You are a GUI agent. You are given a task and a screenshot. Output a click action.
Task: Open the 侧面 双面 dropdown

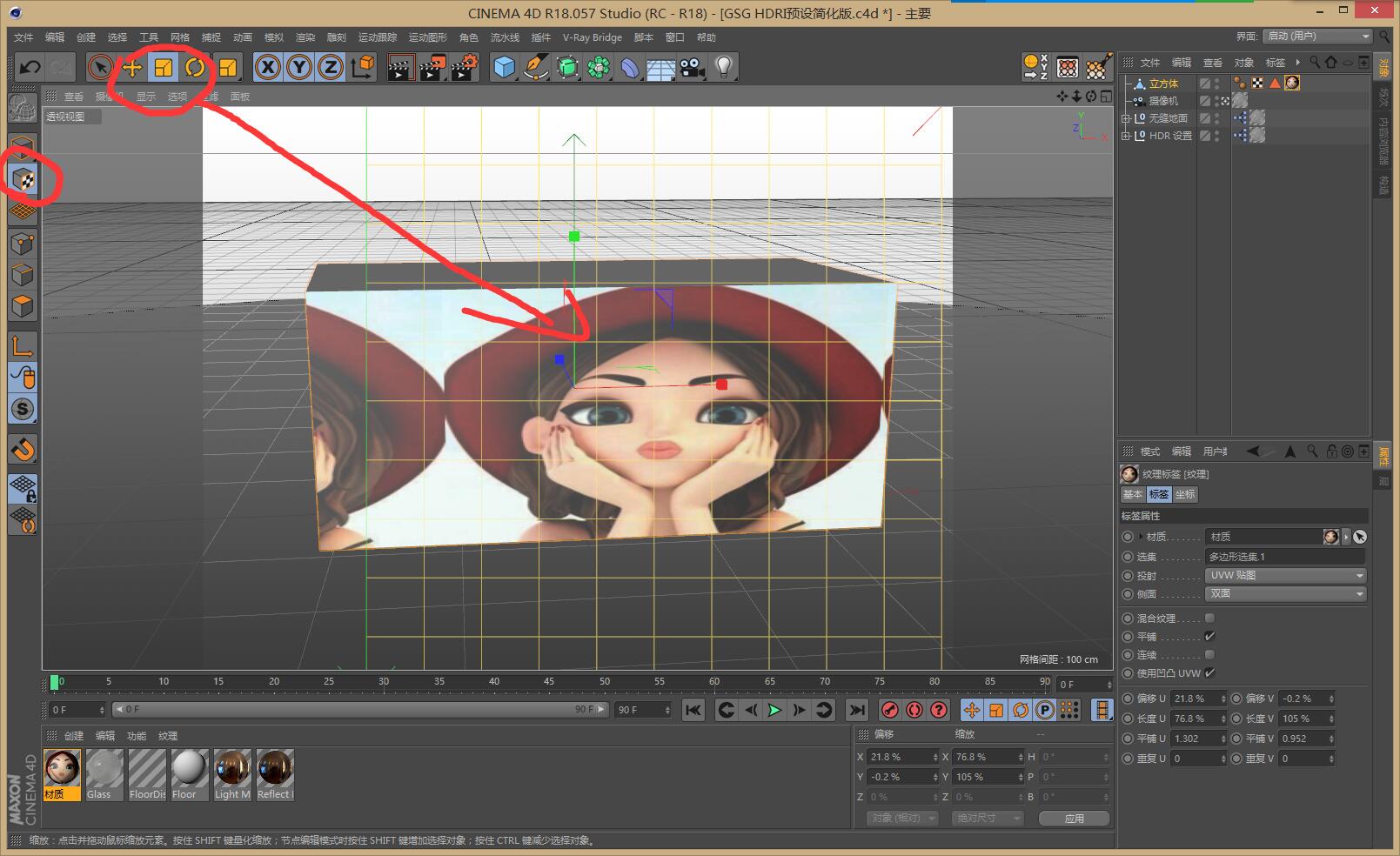1286,593
